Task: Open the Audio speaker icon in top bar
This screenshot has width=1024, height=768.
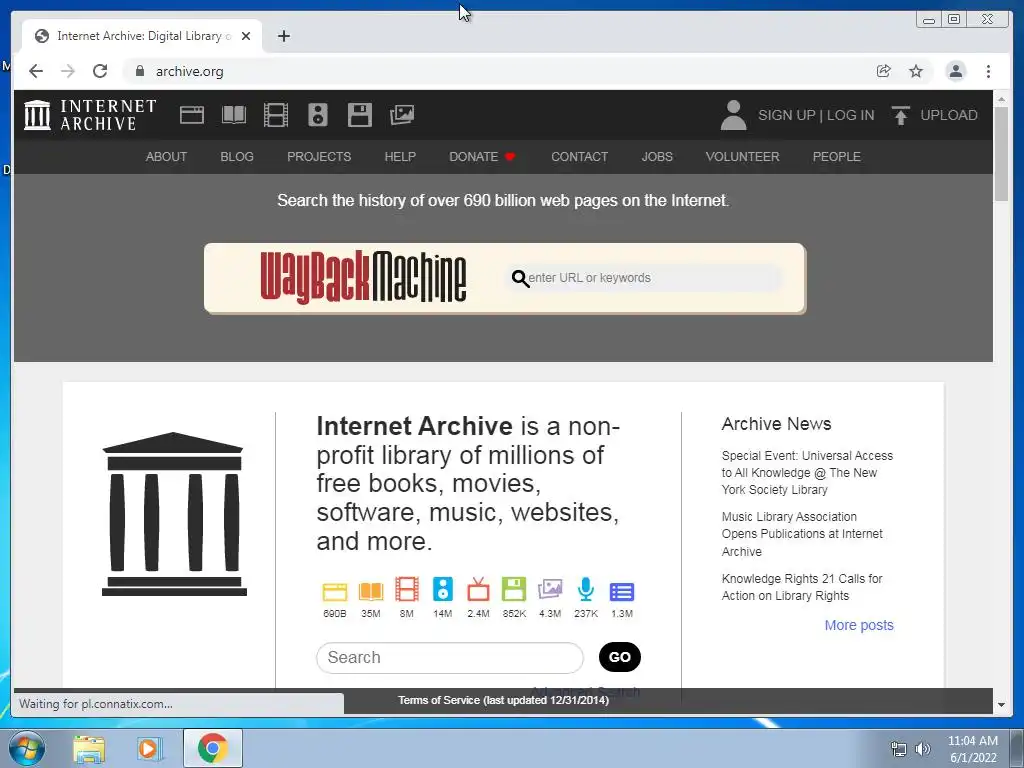Action: click(317, 115)
